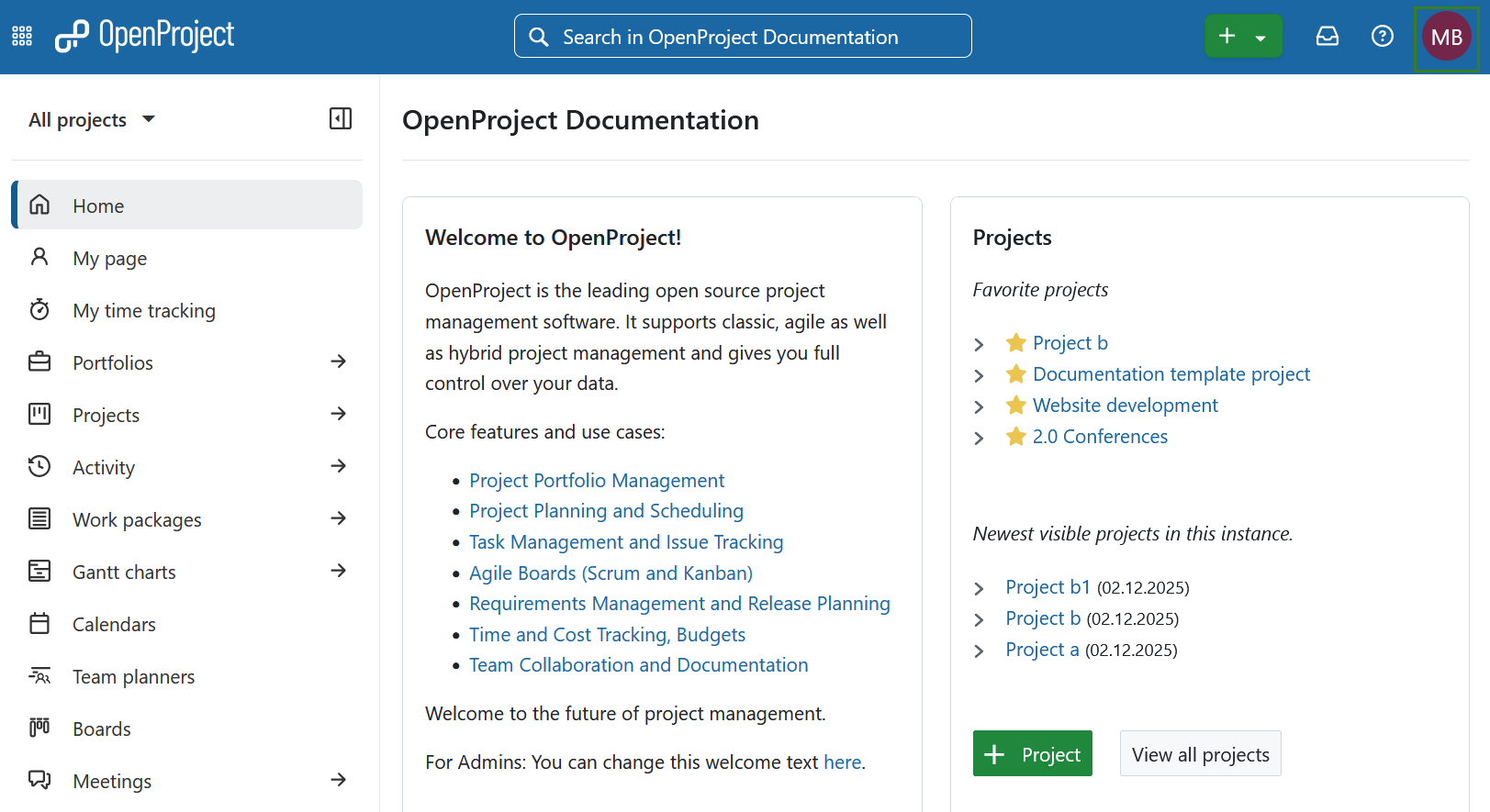Image resolution: width=1490 pixels, height=812 pixels.
Task: Open the help question mark menu
Action: [1383, 36]
